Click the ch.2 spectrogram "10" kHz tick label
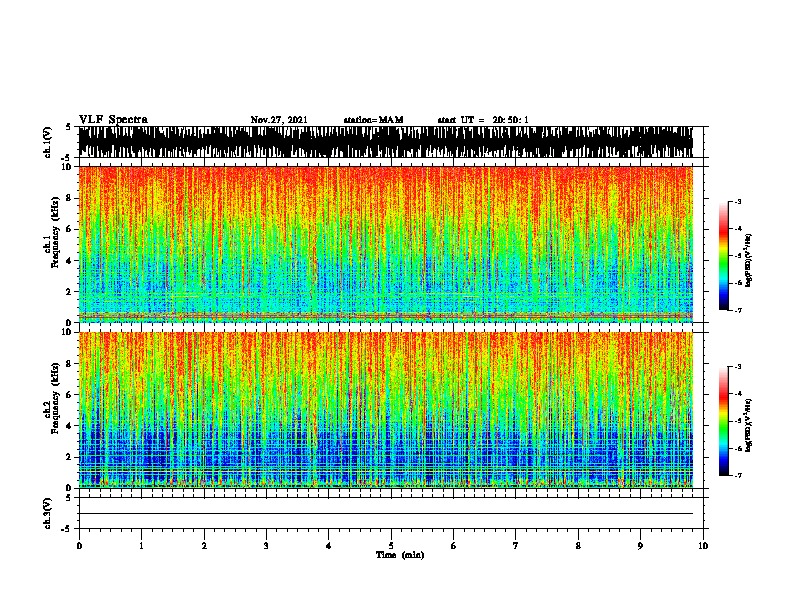Viewport: 792px width, 612px height. [67, 332]
